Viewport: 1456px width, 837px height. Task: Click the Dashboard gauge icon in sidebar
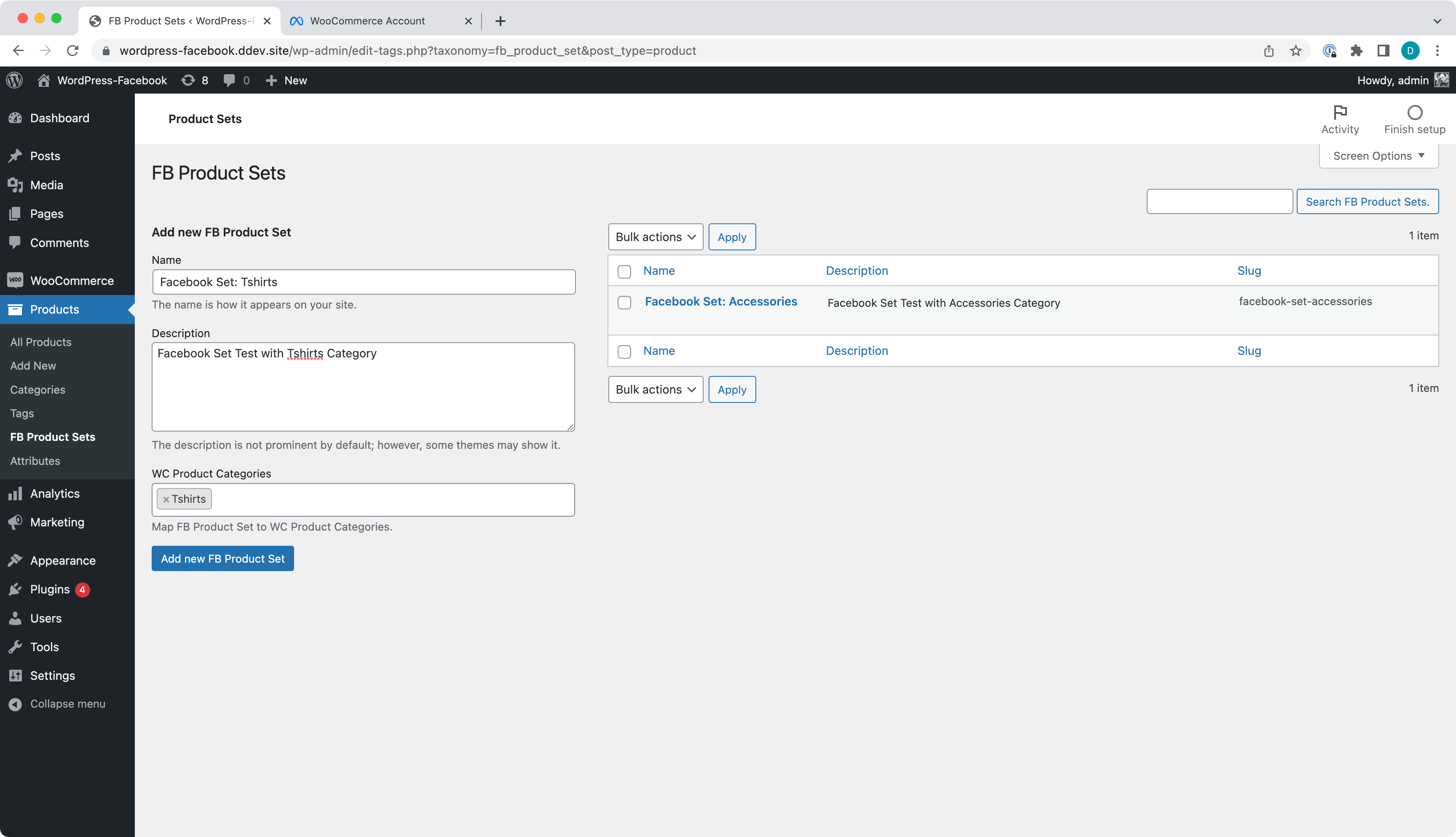(x=16, y=118)
